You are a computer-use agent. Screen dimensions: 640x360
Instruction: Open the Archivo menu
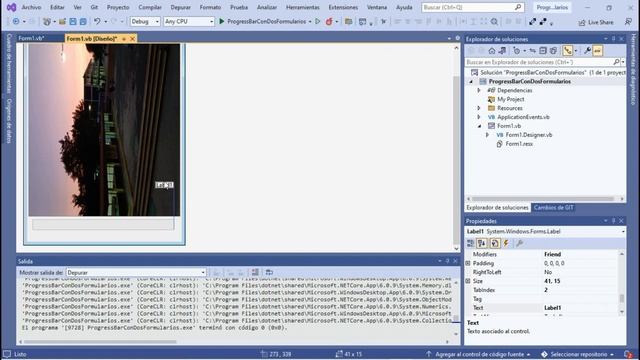pos(31,7)
